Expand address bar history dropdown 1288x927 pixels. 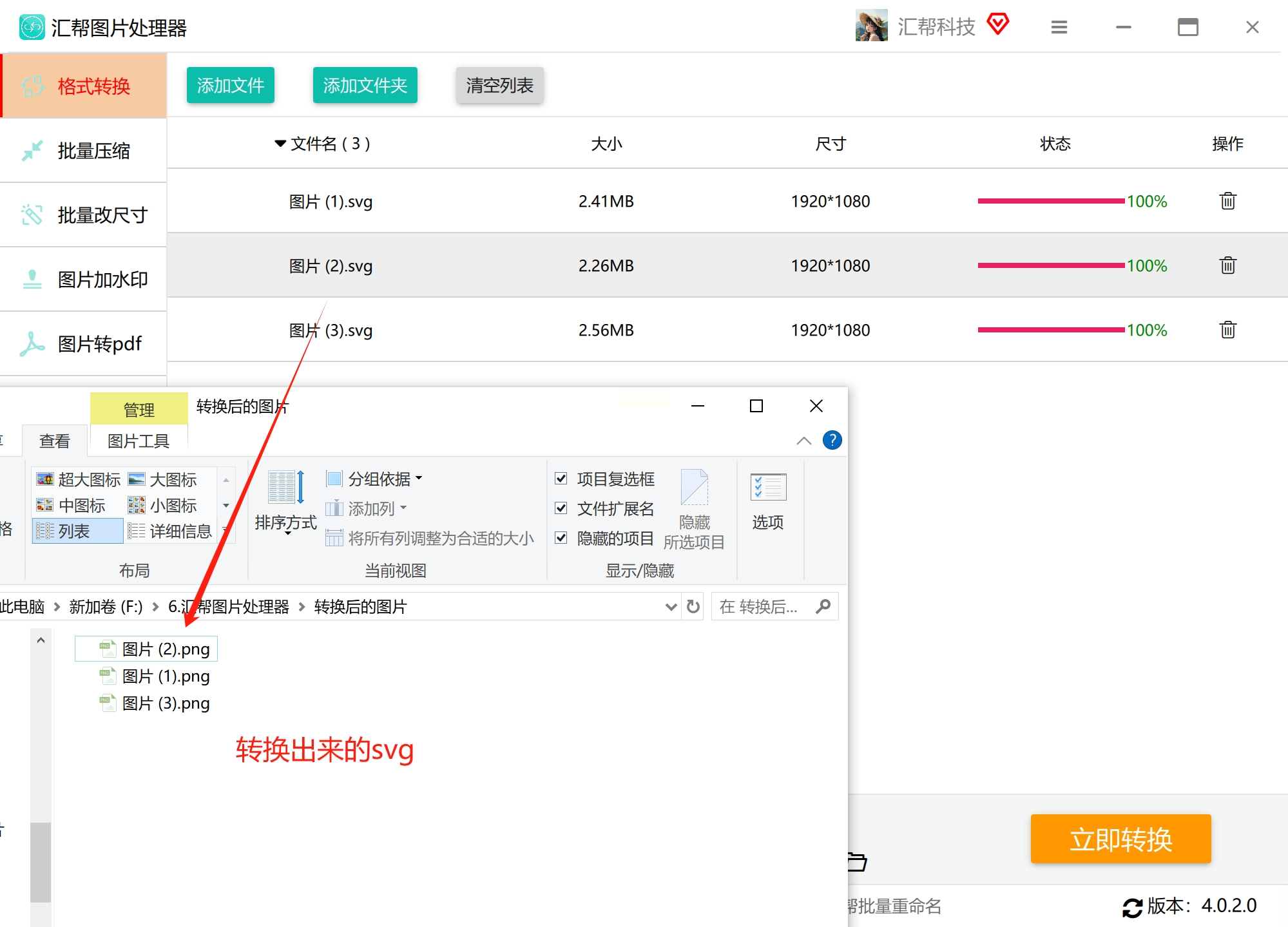click(x=671, y=607)
